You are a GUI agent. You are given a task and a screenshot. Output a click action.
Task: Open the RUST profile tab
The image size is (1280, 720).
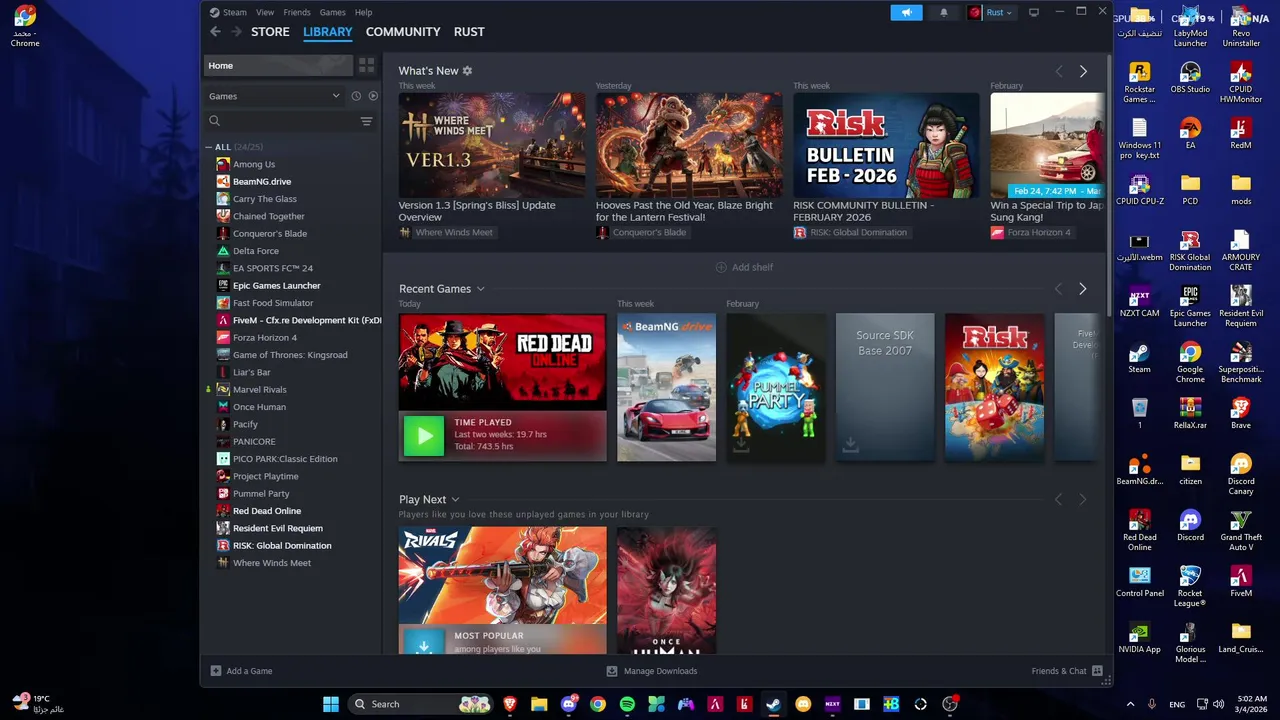469,32
